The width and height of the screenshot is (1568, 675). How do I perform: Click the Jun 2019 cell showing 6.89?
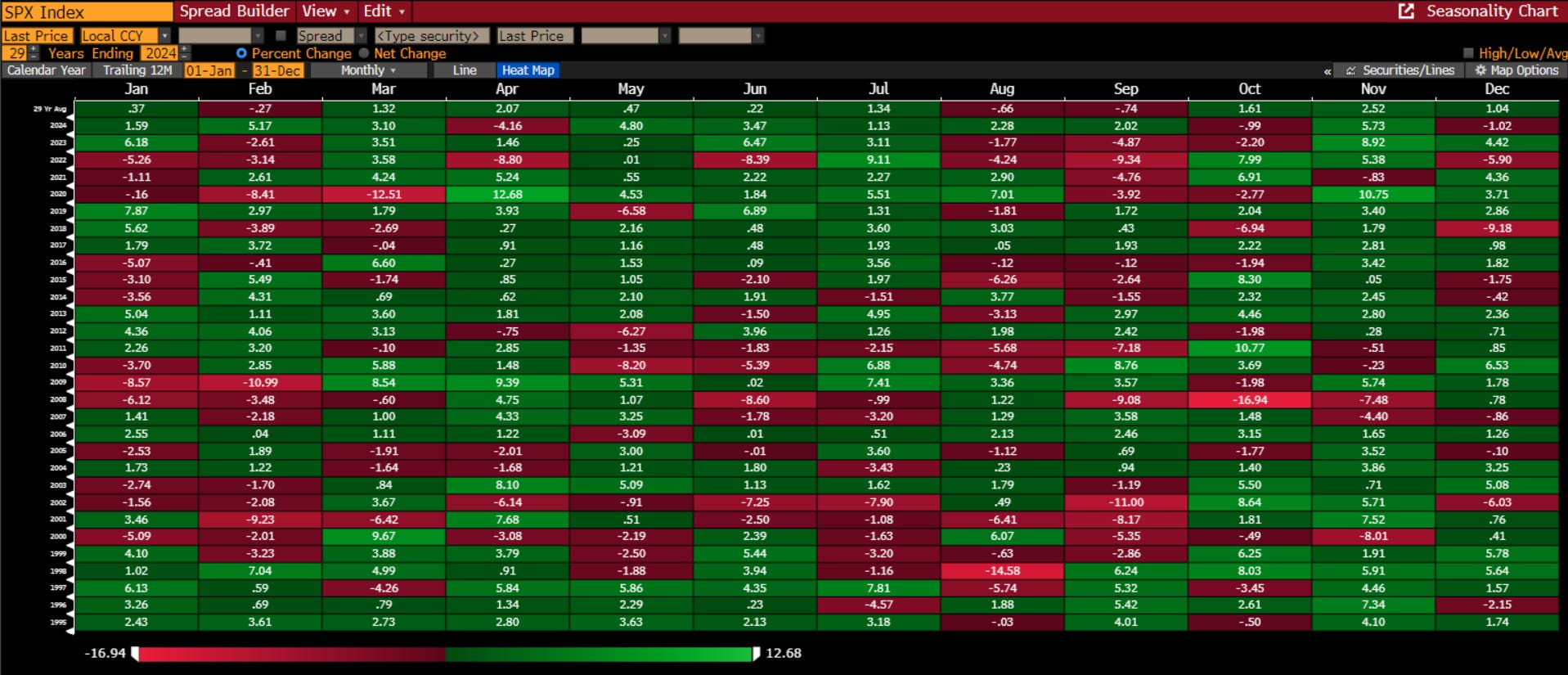[x=754, y=211]
